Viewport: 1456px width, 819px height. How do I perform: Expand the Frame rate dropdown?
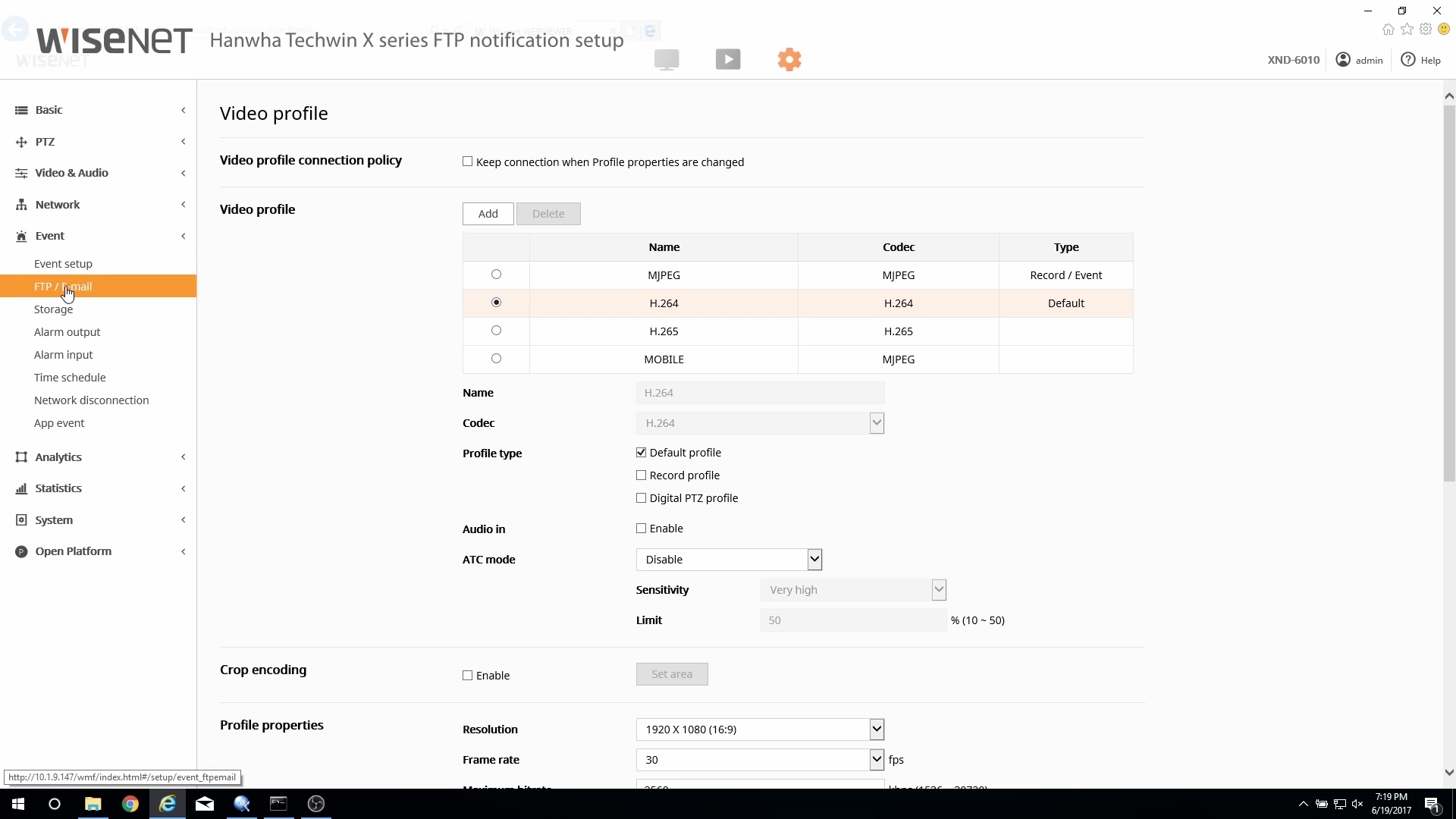coord(760,760)
